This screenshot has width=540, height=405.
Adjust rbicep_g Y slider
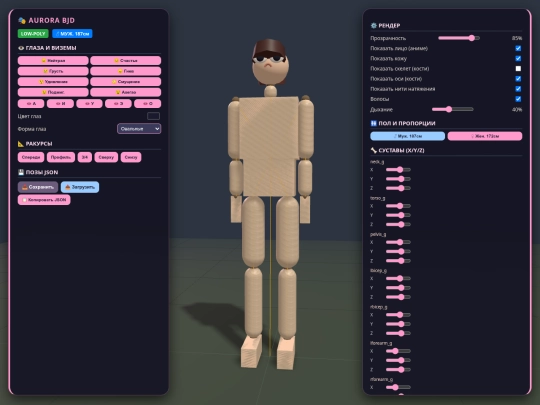pos(398,324)
